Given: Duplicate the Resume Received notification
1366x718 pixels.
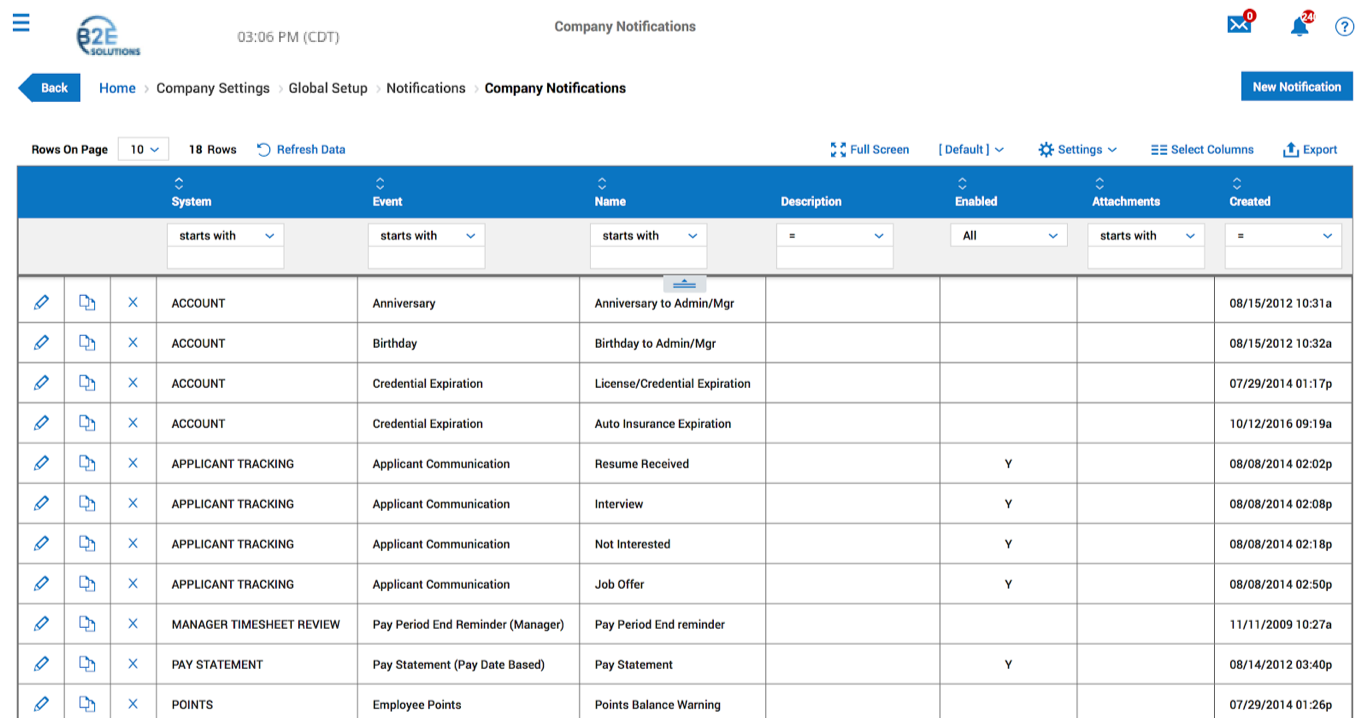Looking at the screenshot, I should pyautogui.click(x=87, y=463).
